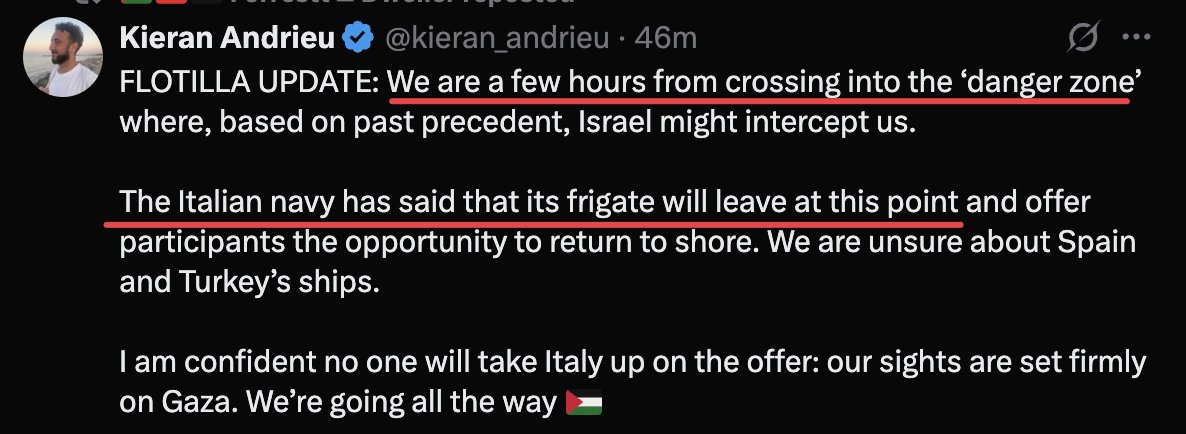The image size is (1186, 434).
Task: Click the 'FLOTILLA UPDATE:' text
Action: pyautogui.click(x=250, y=84)
